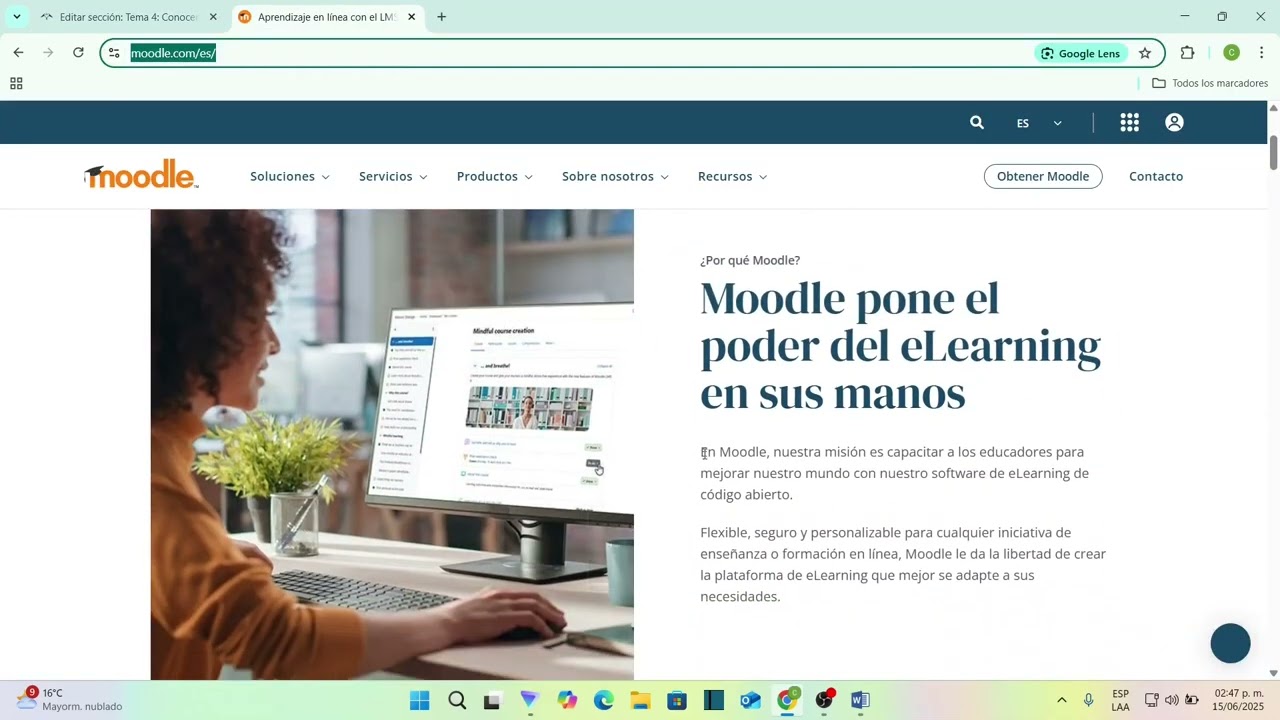Open the bookmarks bar apps grid icon

coord(16,83)
